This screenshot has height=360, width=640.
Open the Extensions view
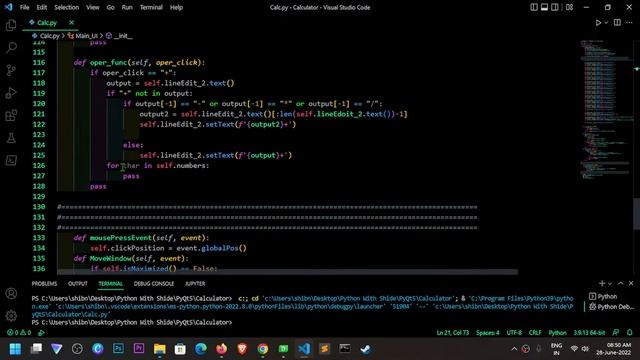pos(11,116)
